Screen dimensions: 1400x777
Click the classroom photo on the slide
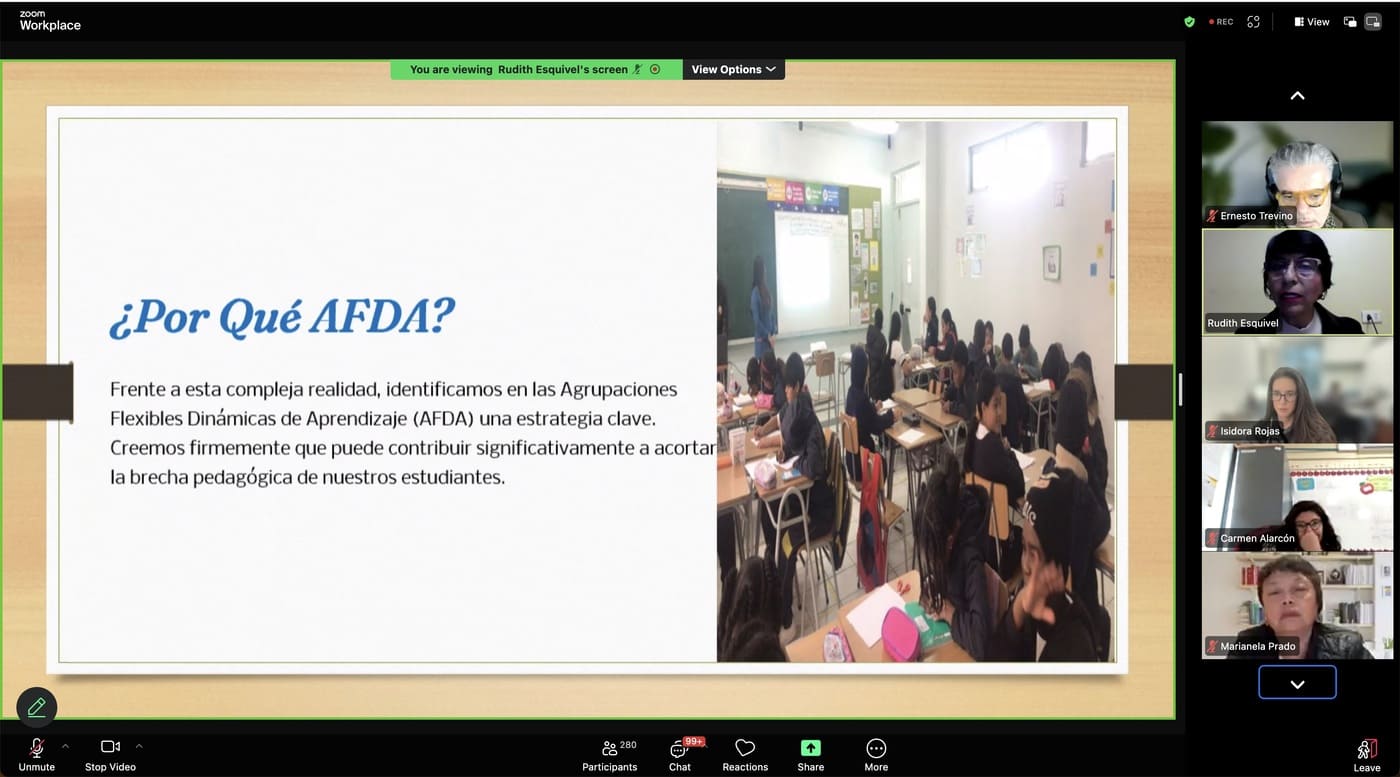[x=915, y=391]
